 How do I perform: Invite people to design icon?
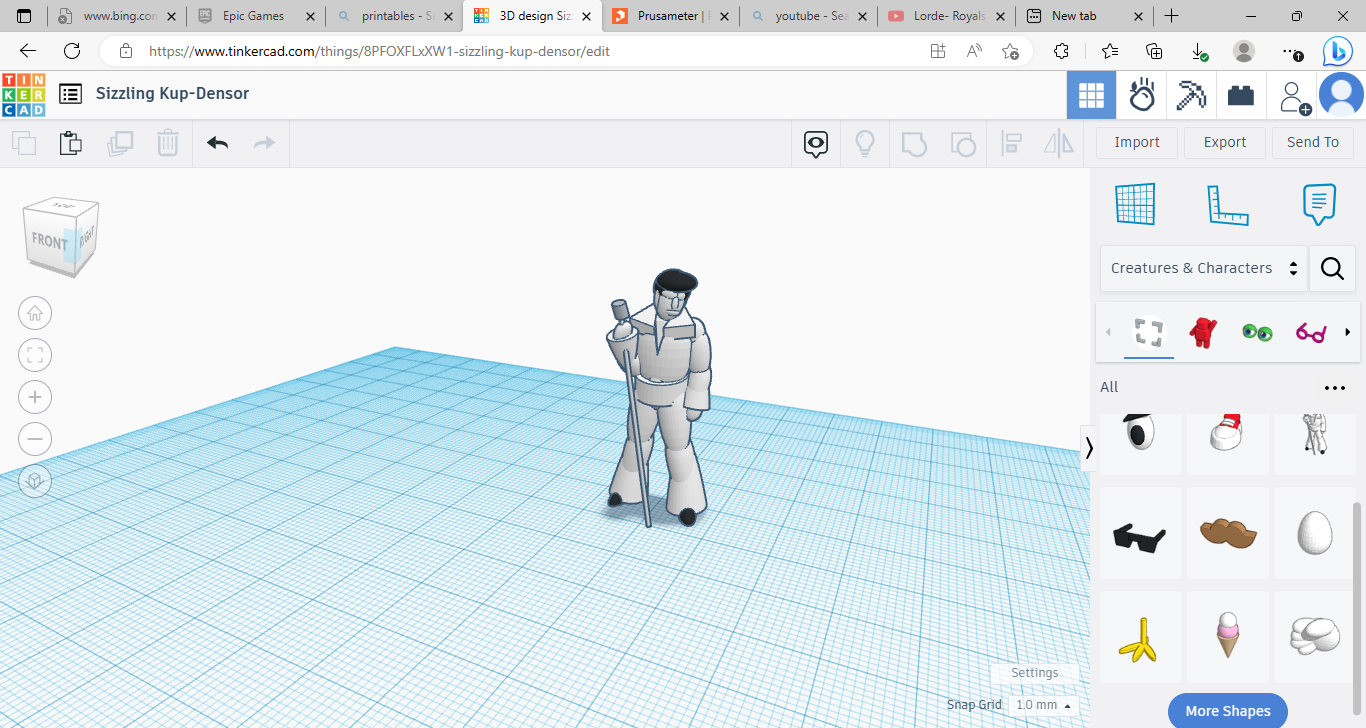(x=1293, y=96)
